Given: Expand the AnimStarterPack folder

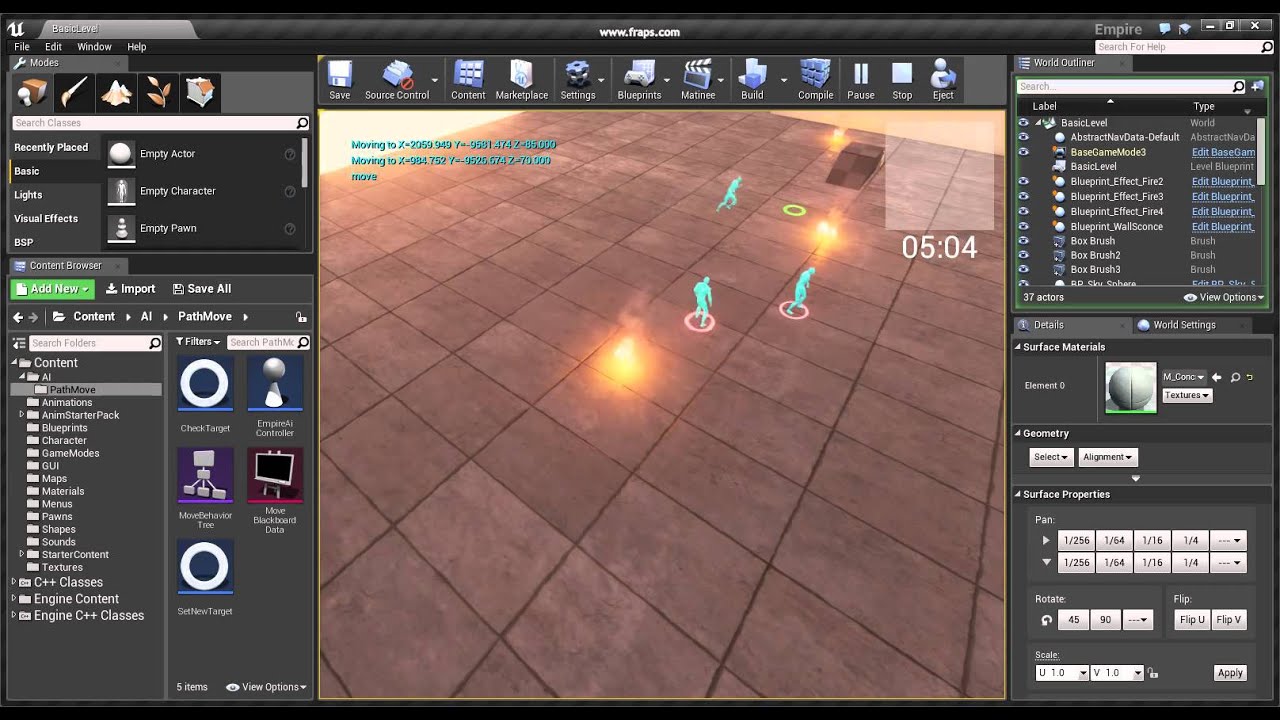Looking at the screenshot, I should (x=21, y=415).
